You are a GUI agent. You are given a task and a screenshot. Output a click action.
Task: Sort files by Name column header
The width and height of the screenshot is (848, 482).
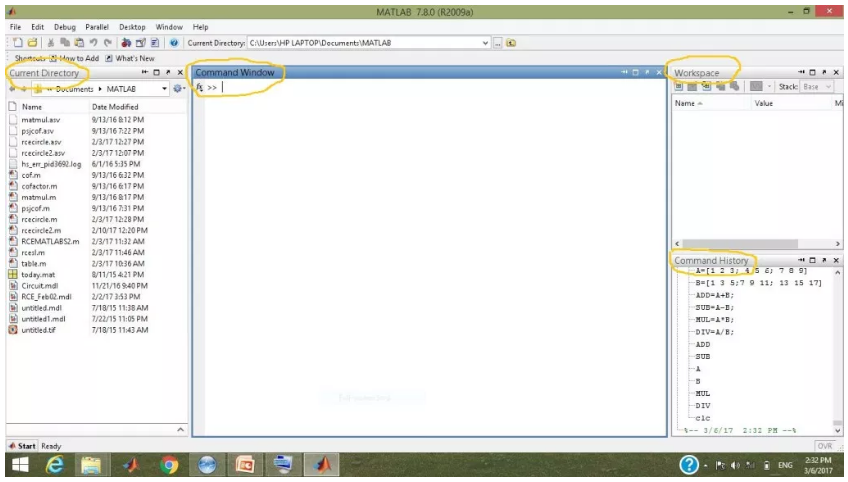click(31, 107)
